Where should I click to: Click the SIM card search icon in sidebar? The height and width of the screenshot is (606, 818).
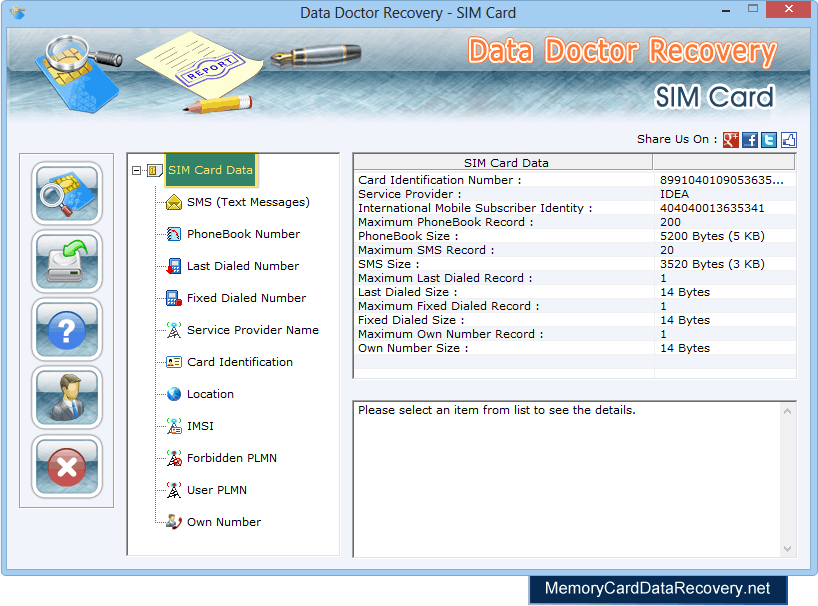67,193
